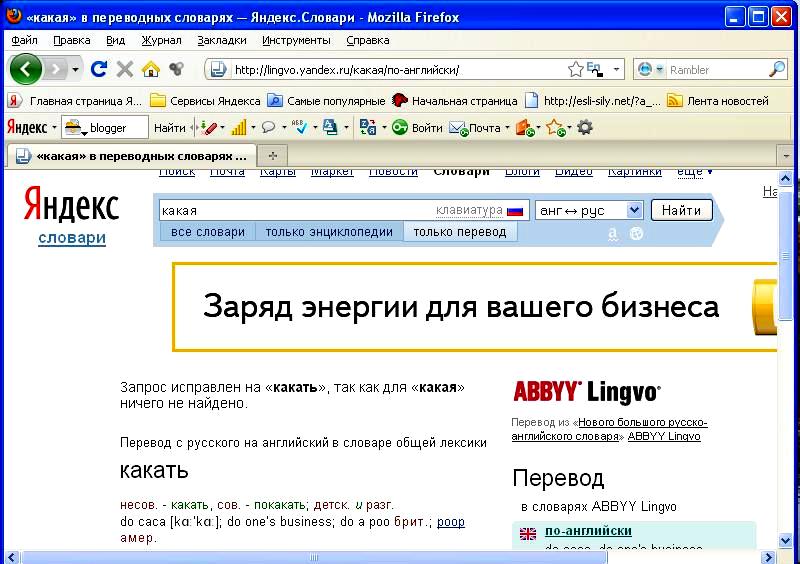Bookmark this page with the star icon

click(x=576, y=69)
